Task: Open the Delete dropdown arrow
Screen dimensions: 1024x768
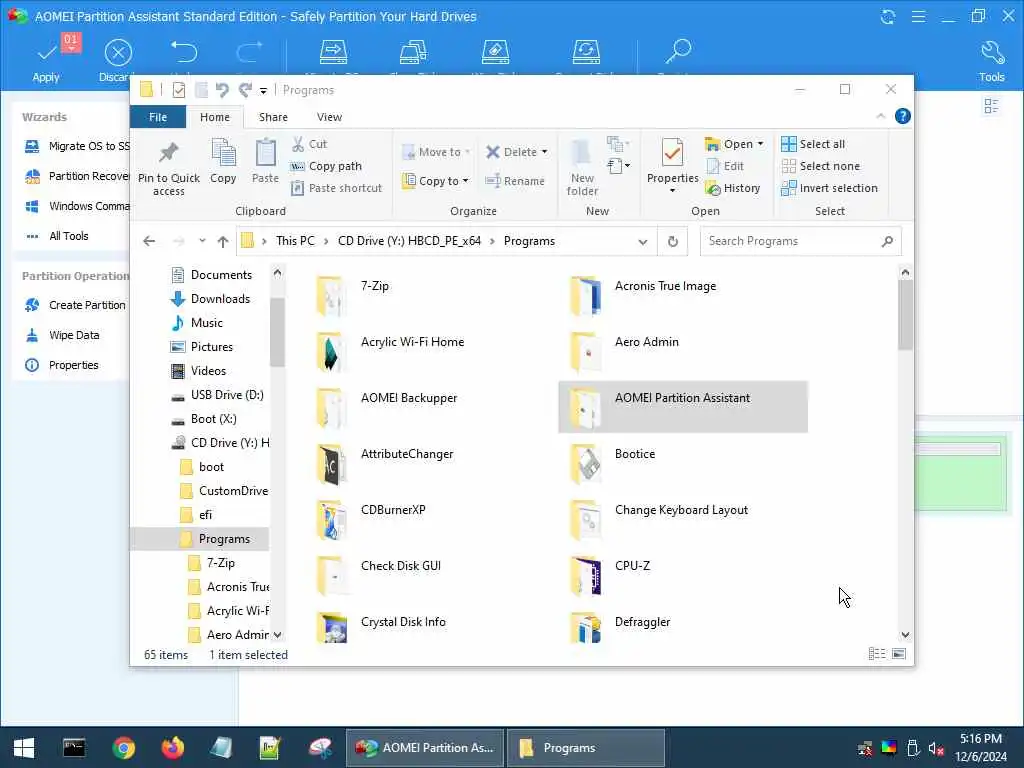Action: (544, 152)
